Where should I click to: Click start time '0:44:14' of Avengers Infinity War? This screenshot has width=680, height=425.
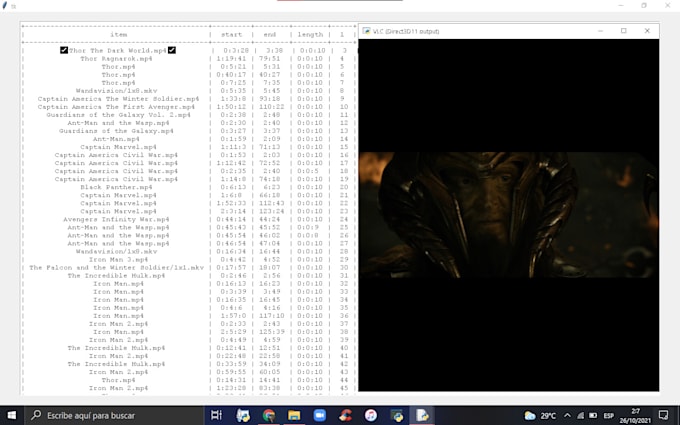(231, 219)
